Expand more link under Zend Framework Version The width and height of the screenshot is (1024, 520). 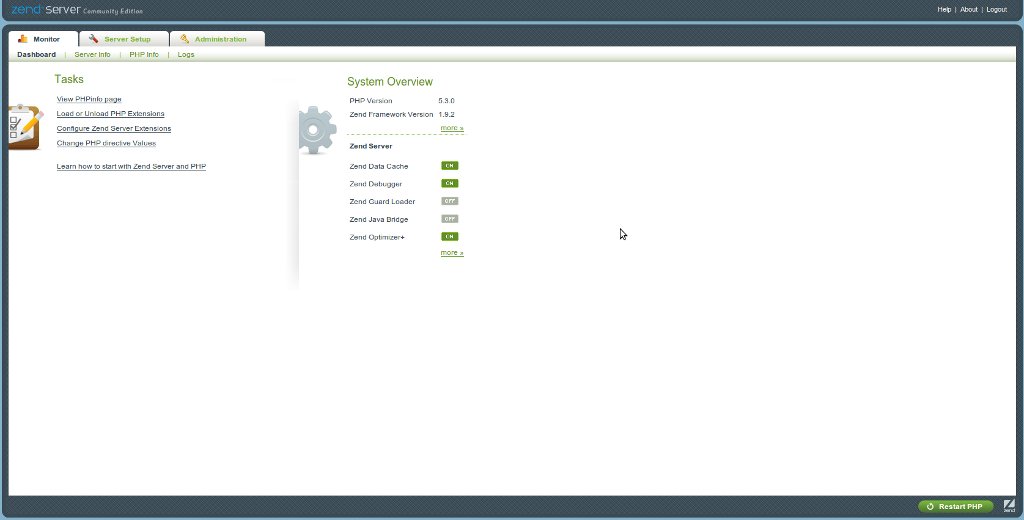[452, 128]
